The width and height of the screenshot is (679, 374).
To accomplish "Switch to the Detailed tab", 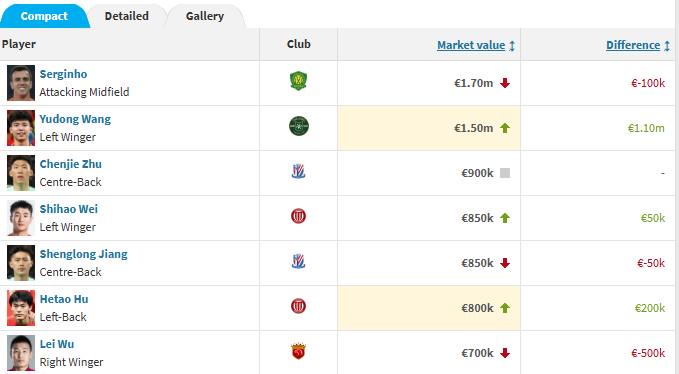I will coord(126,16).
